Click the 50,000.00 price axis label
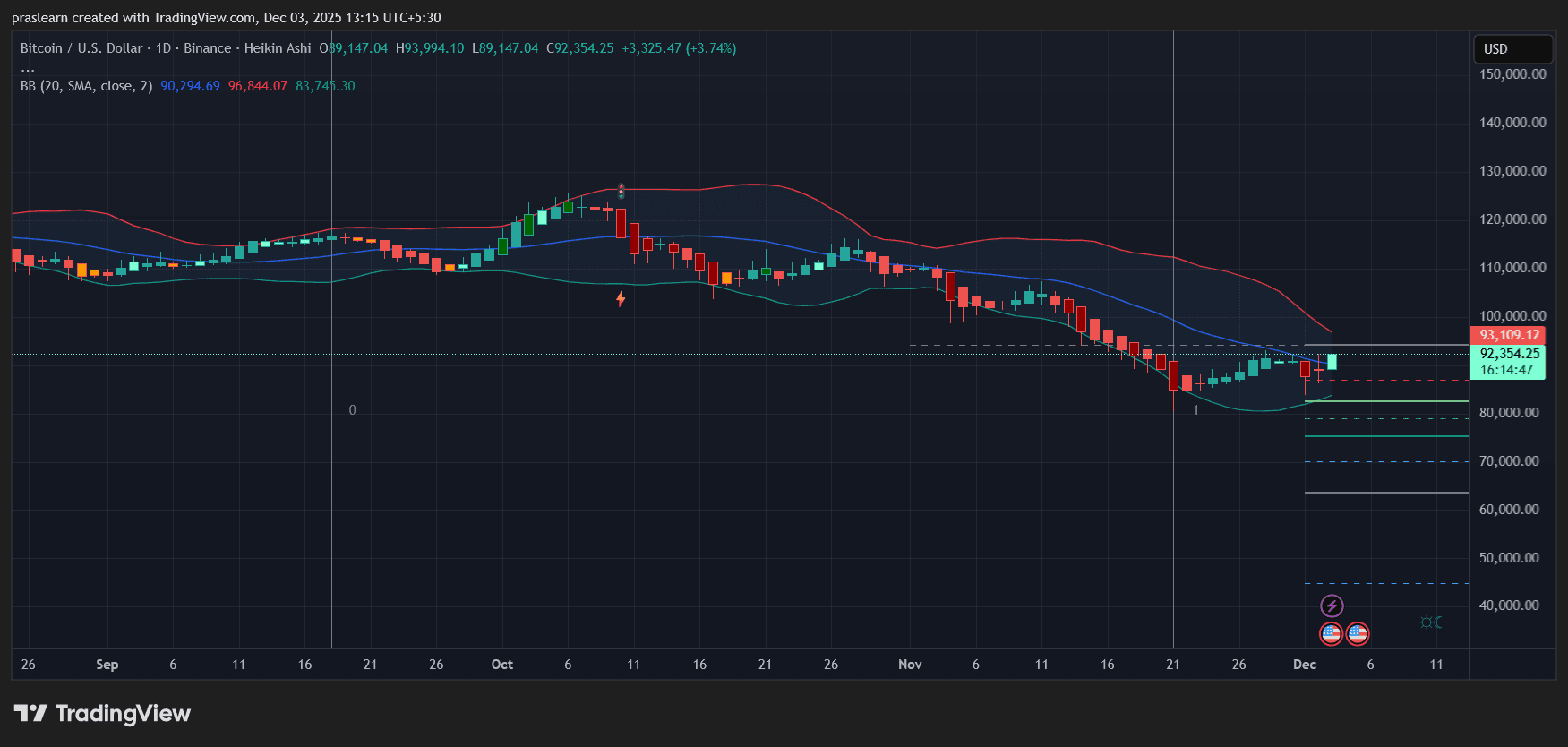This screenshot has height=747, width=1568. coord(1510,558)
